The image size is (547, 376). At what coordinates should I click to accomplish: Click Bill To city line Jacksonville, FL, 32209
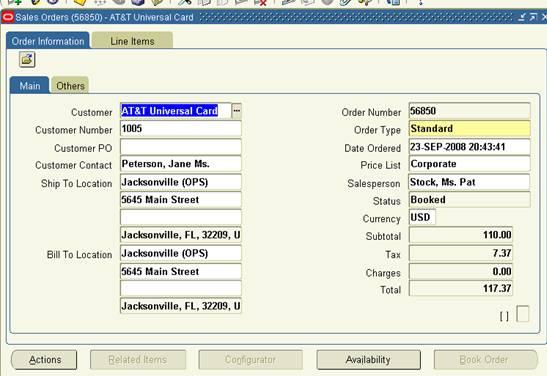[181, 306]
